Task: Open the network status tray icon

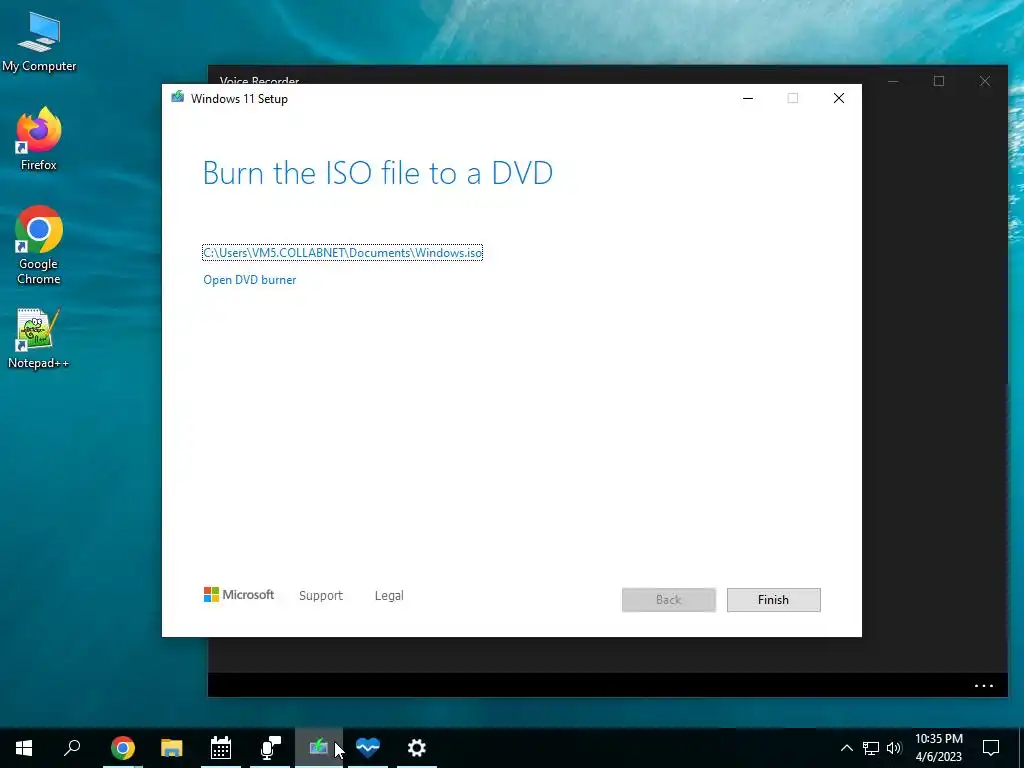Action: (871, 748)
